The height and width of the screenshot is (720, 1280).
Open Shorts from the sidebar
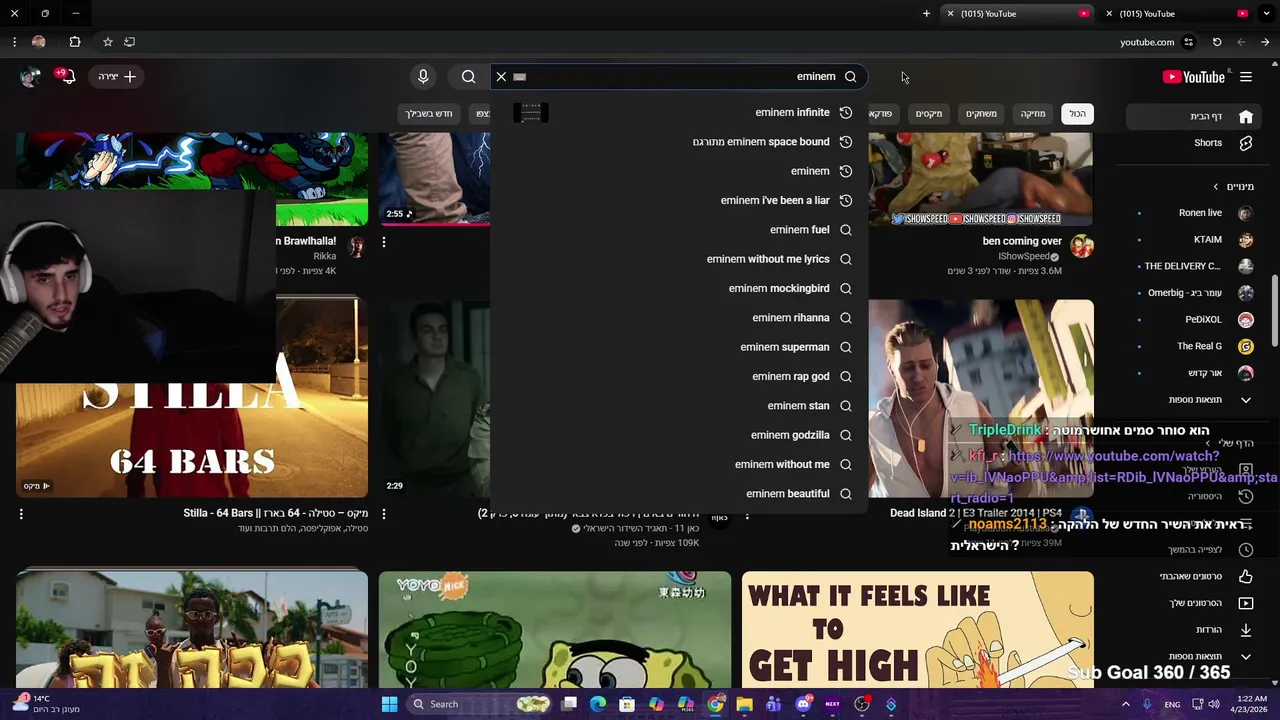coord(1196,143)
